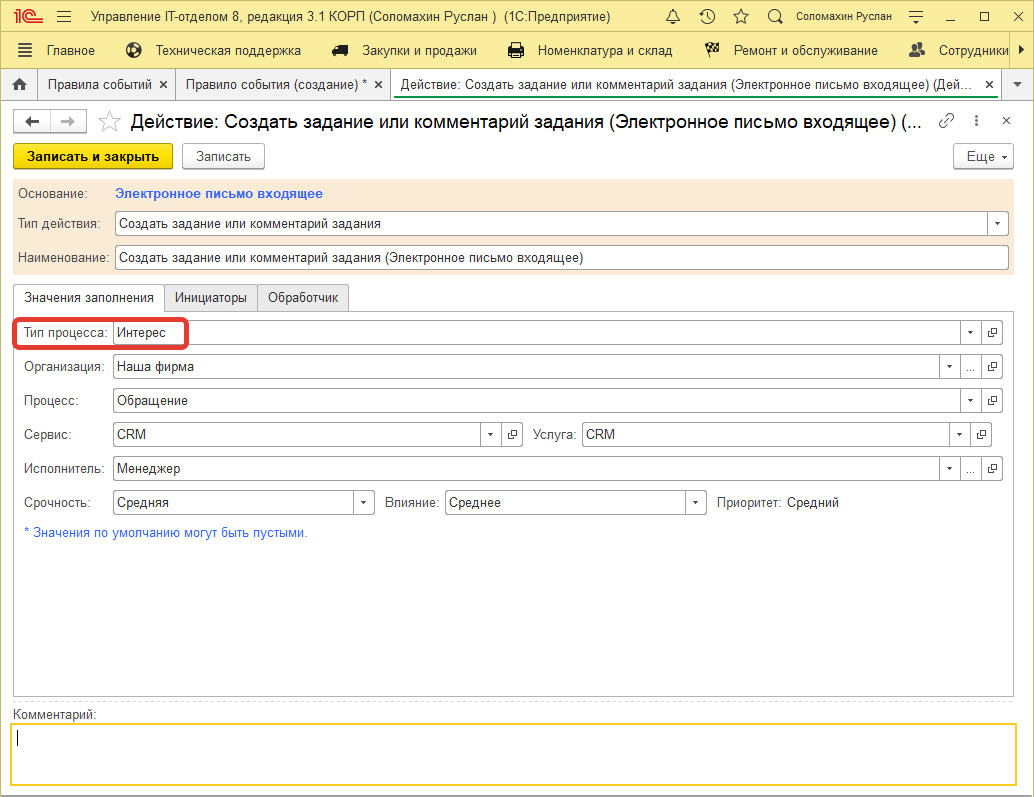The width and height of the screenshot is (1034, 797).
Task: Open the Еще actions menu button
Action: coord(984,157)
